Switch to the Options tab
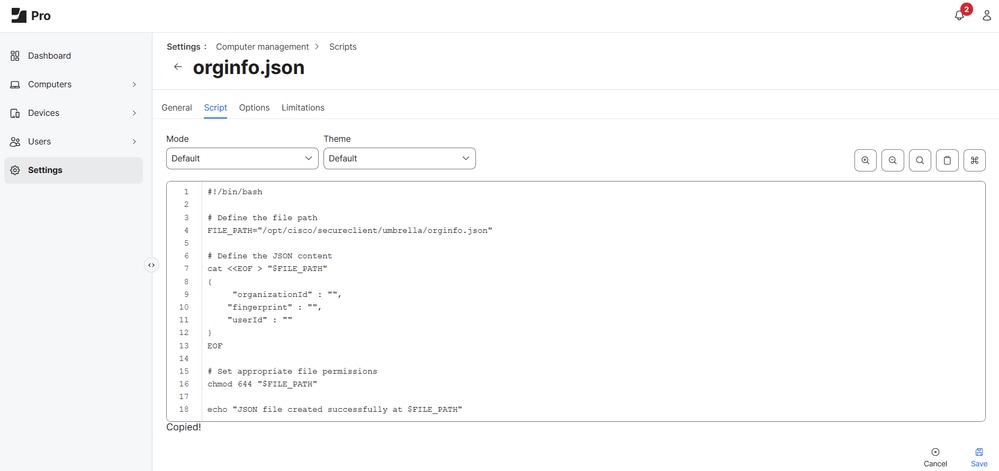The height and width of the screenshot is (471, 999). pos(254,107)
